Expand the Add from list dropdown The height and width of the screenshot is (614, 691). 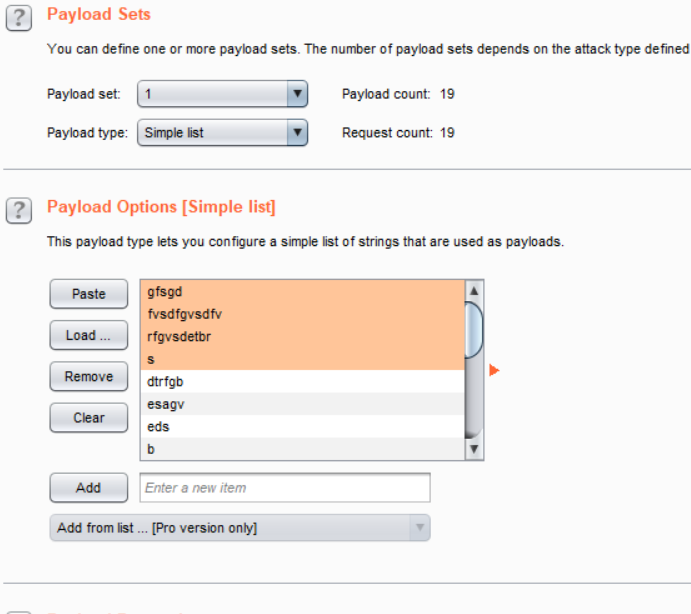point(240,528)
